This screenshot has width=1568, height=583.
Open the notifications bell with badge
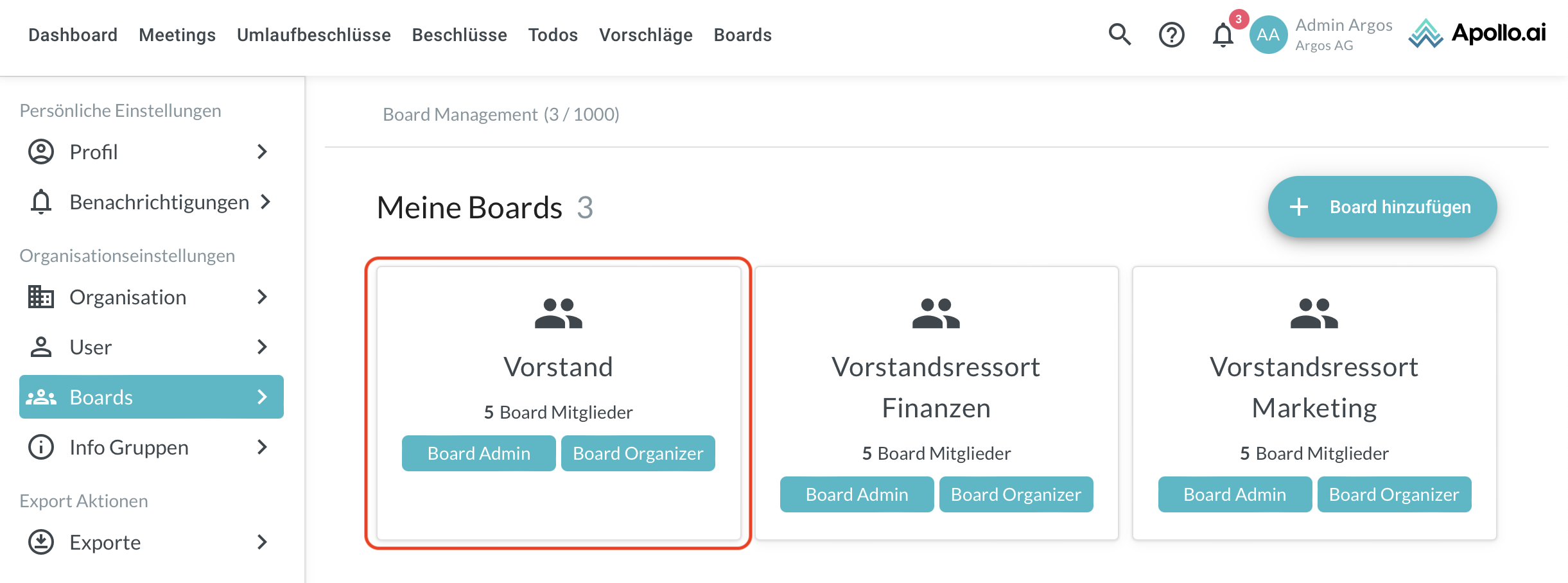click(1223, 35)
